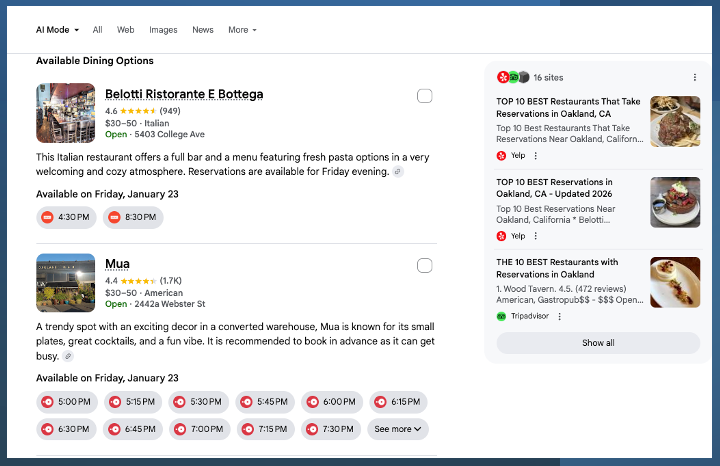720x466 pixels.
Task: Click the Tripadvisor source icon
Action: coord(501,316)
